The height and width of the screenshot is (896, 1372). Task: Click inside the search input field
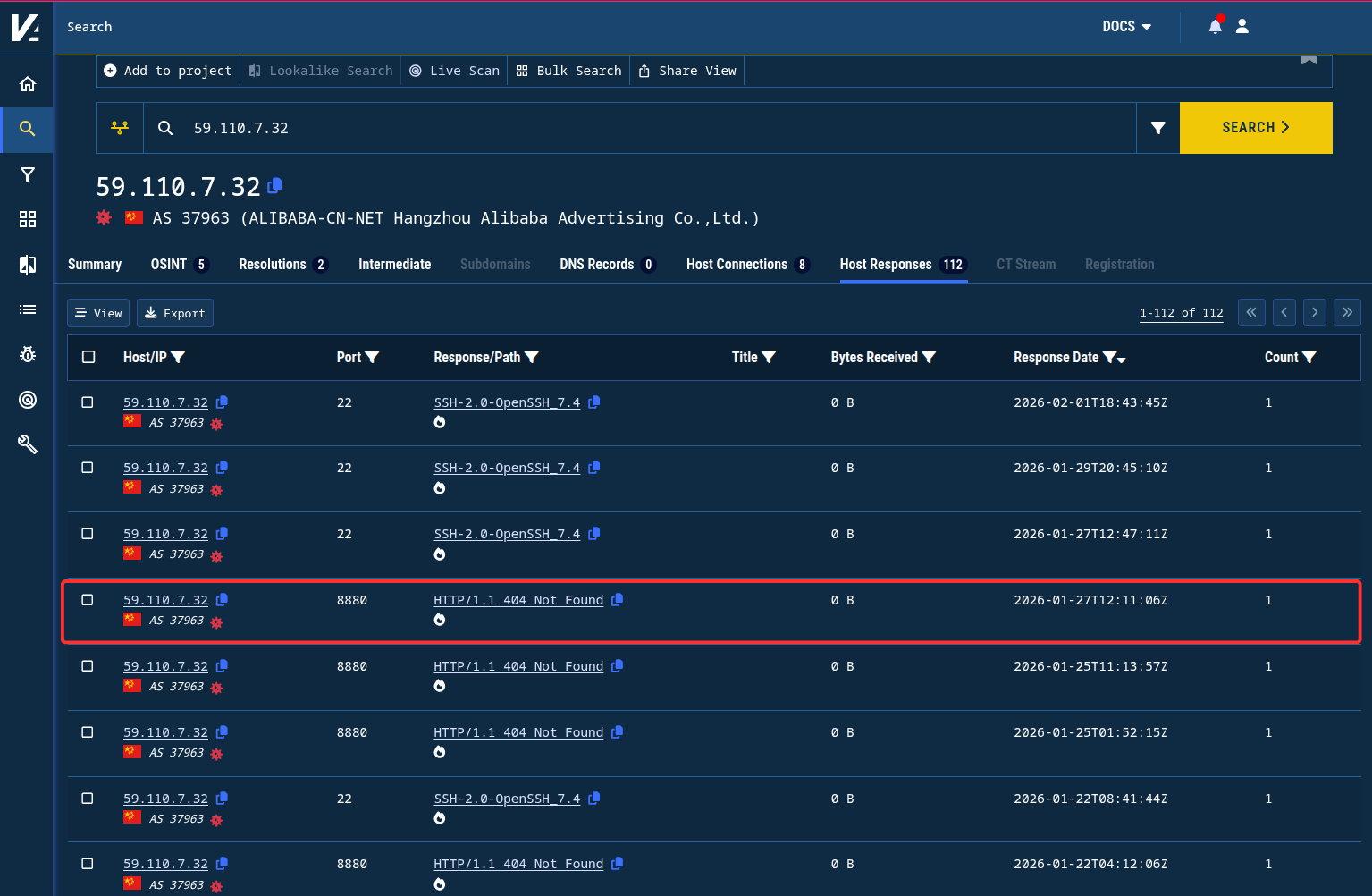click(x=626, y=127)
